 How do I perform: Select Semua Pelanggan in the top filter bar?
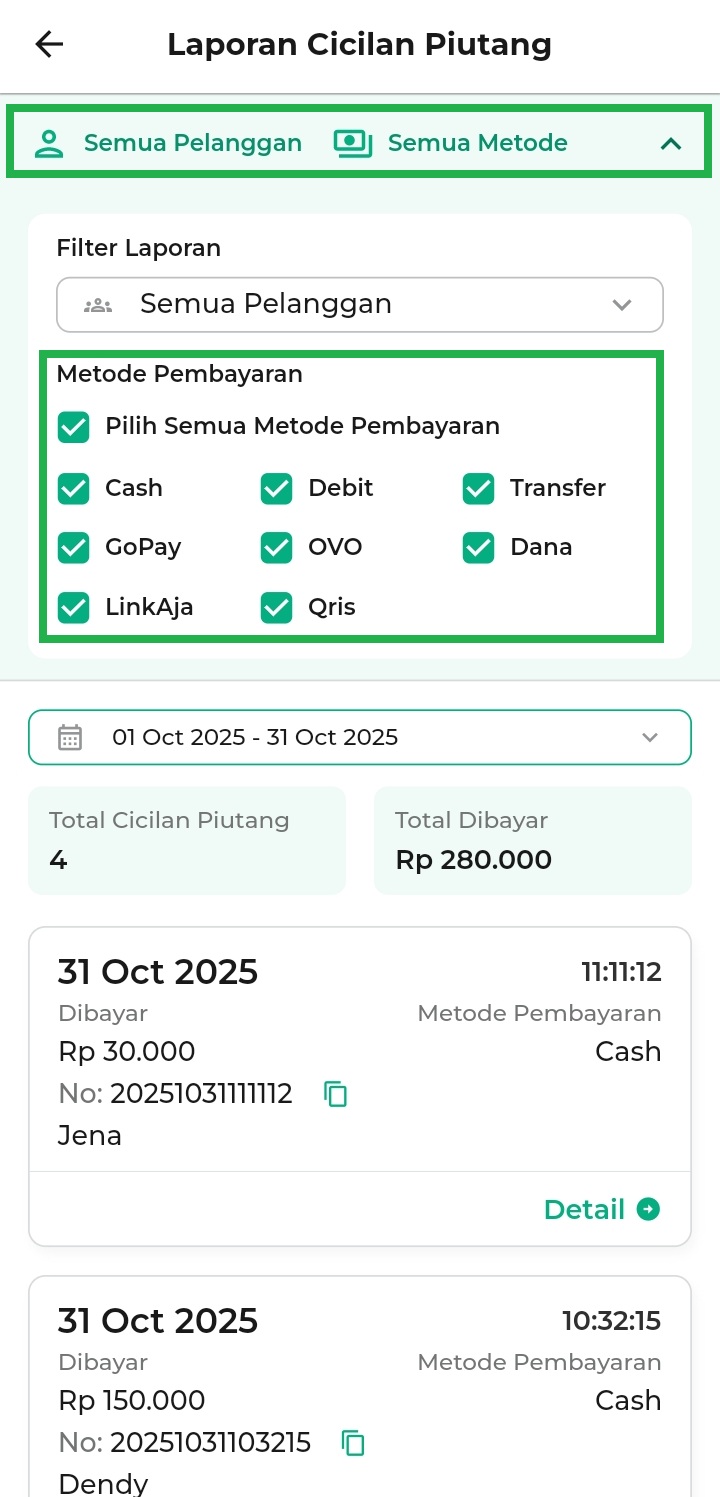pyautogui.click(x=192, y=143)
